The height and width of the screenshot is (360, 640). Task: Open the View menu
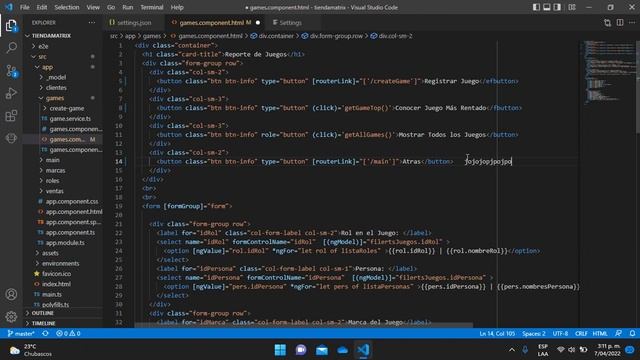[x=93, y=7]
